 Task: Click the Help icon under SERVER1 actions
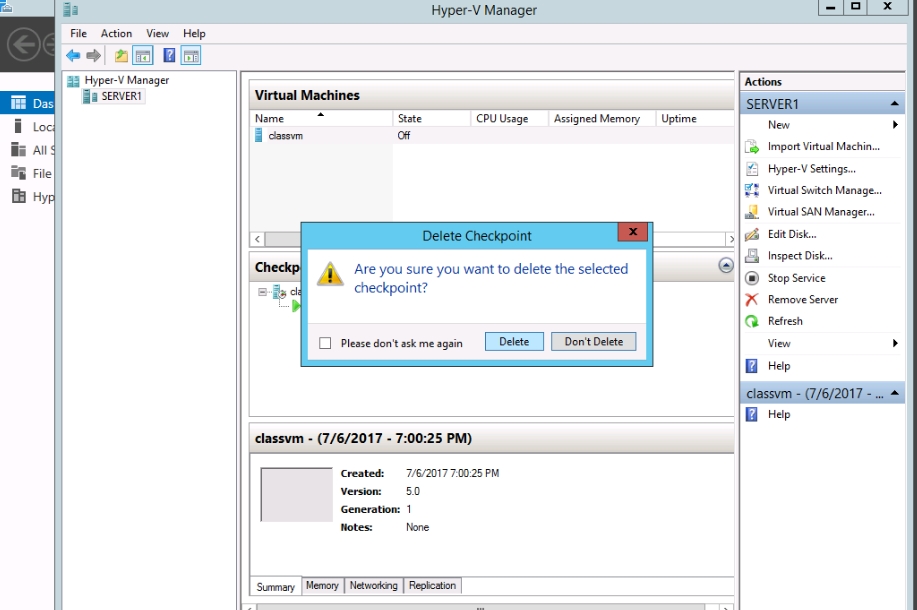tap(751, 366)
